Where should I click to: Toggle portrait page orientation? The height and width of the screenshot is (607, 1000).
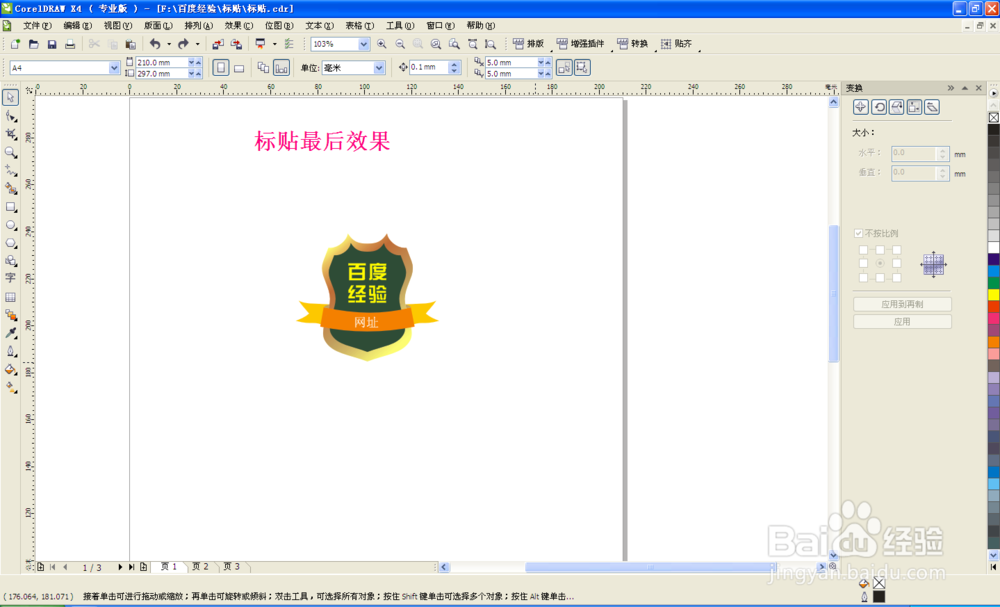click(219, 66)
